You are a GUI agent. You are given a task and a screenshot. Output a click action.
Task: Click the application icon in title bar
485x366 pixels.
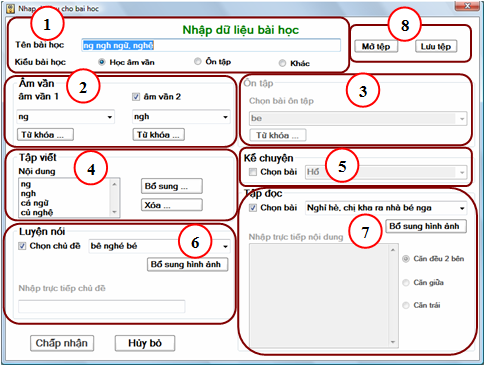tap(11, 8)
